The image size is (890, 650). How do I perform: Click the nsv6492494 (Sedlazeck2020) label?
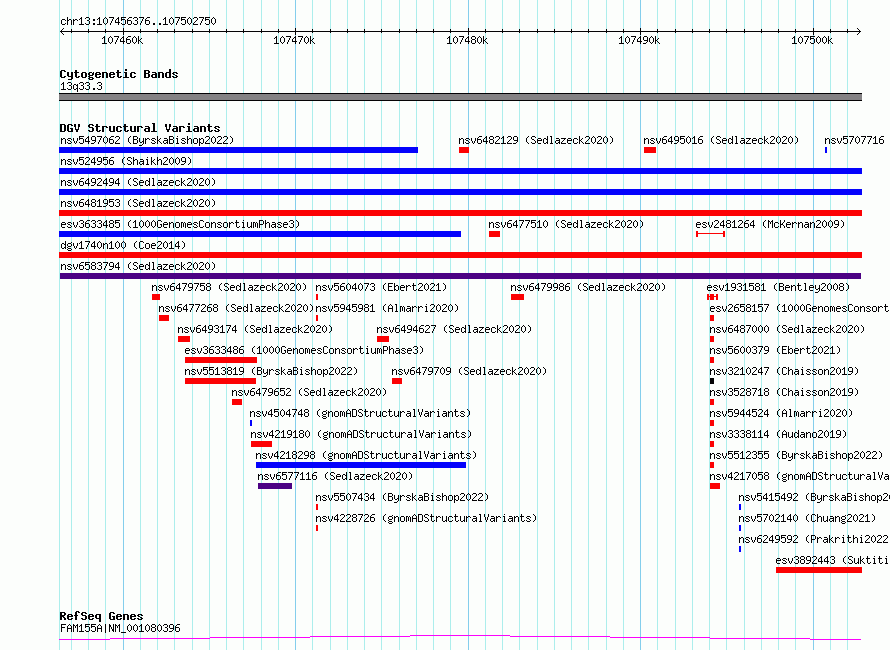138,182
